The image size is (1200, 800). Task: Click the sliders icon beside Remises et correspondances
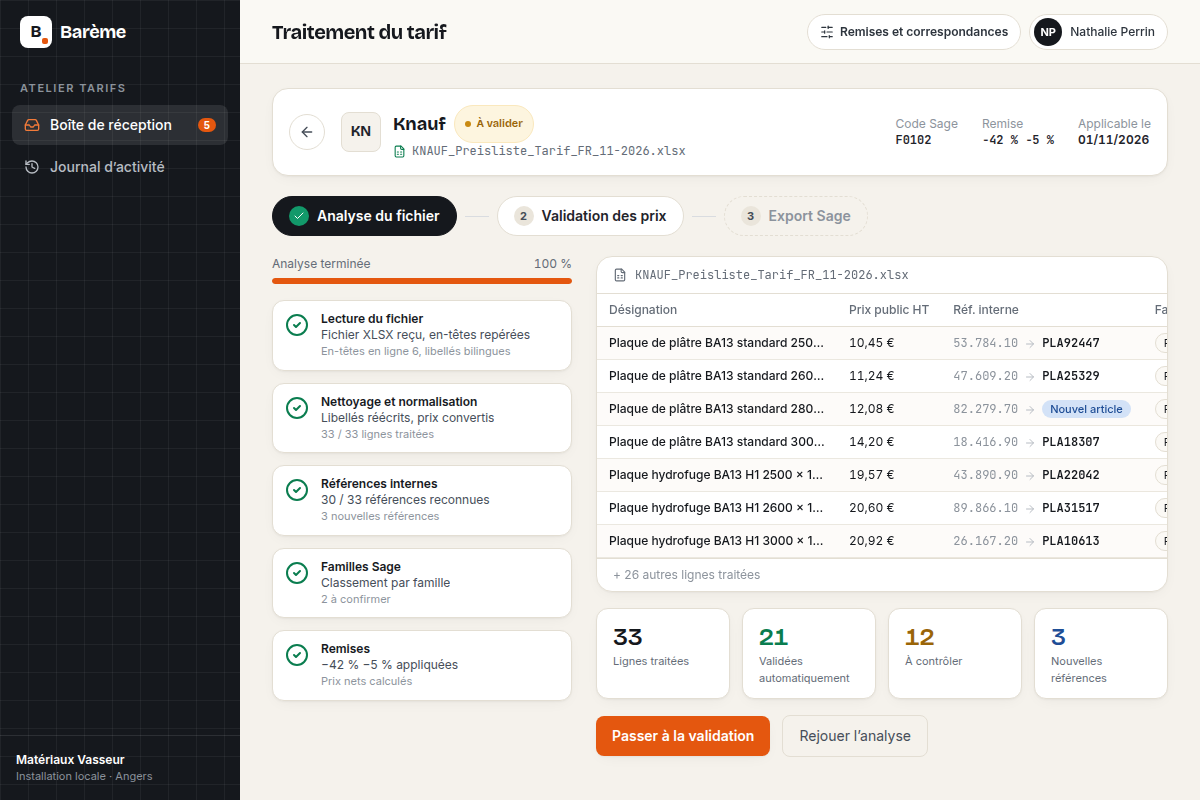tap(827, 32)
